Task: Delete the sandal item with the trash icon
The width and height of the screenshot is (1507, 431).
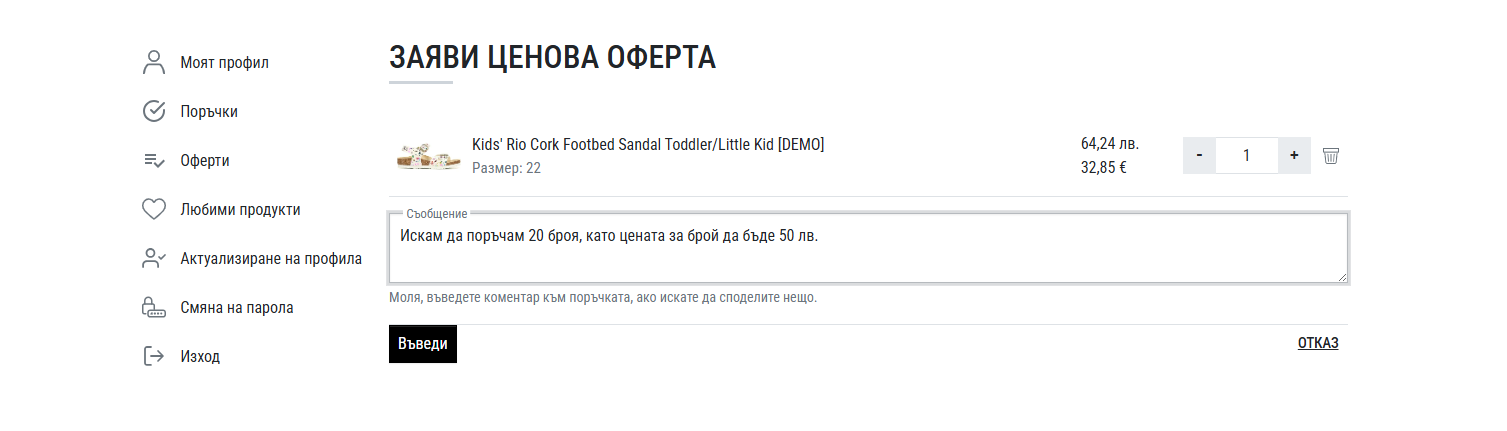Action: [x=1330, y=156]
